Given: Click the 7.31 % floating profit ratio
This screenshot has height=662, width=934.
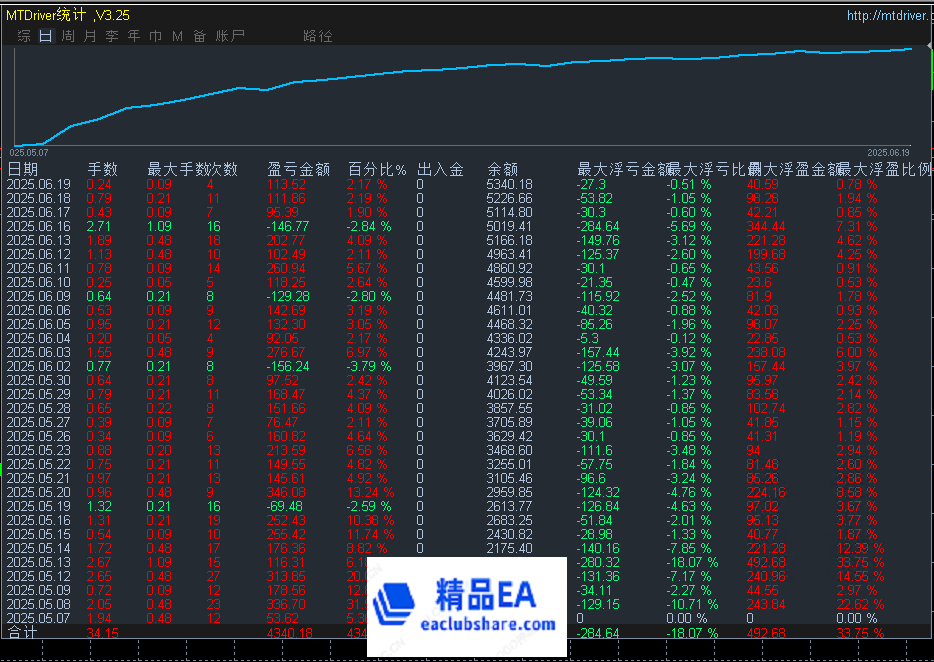Looking at the screenshot, I should (x=857, y=226).
